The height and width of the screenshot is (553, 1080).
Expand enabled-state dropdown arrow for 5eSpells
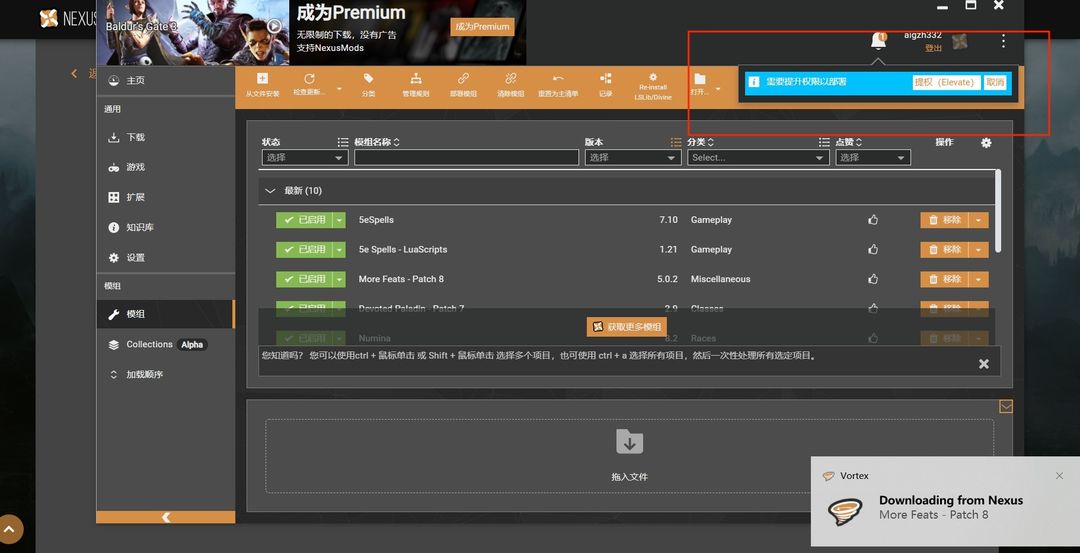[x=339, y=220]
